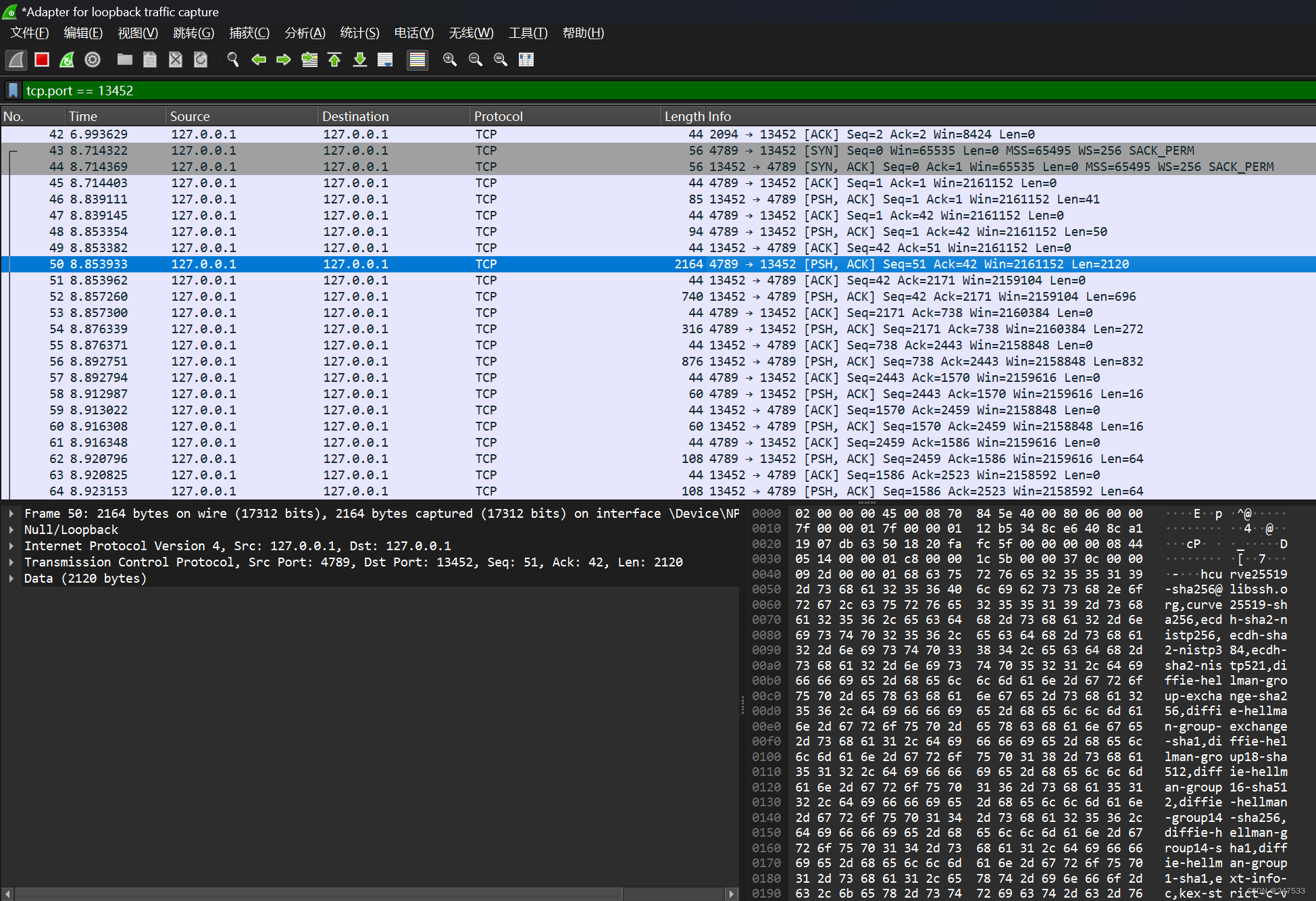Jump to the last packet
Image resolution: width=1316 pixels, height=901 pixels.
pyautogui.click(x=360, y=59)
